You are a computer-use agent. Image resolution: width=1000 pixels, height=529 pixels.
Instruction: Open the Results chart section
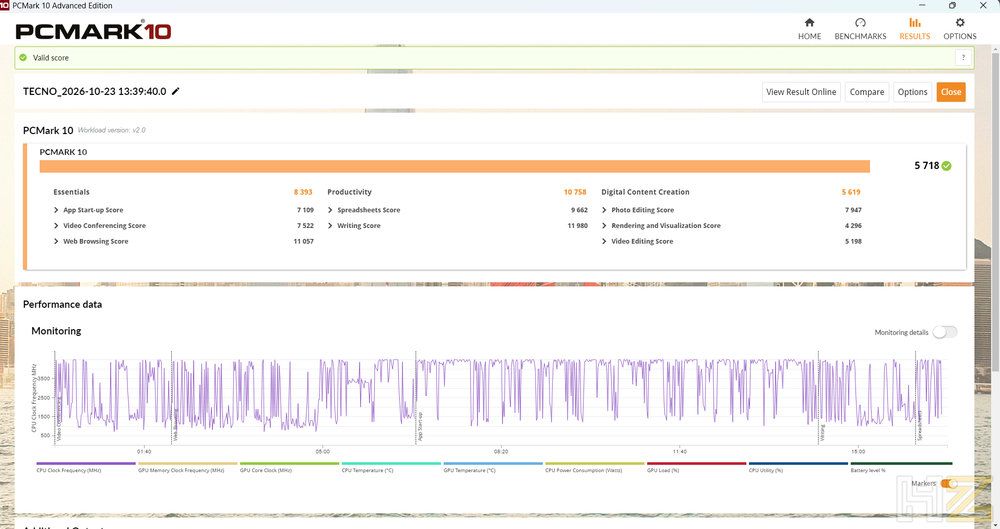915,29
